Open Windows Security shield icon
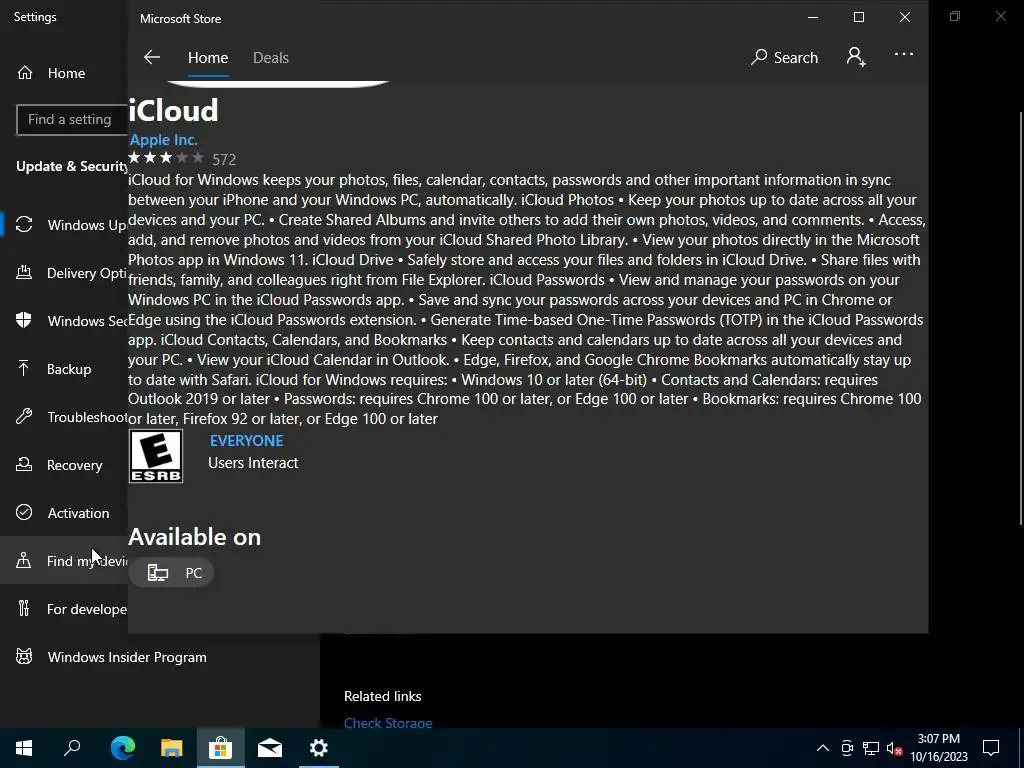This screenshot has height=768, width=1024. coord(24,320)
